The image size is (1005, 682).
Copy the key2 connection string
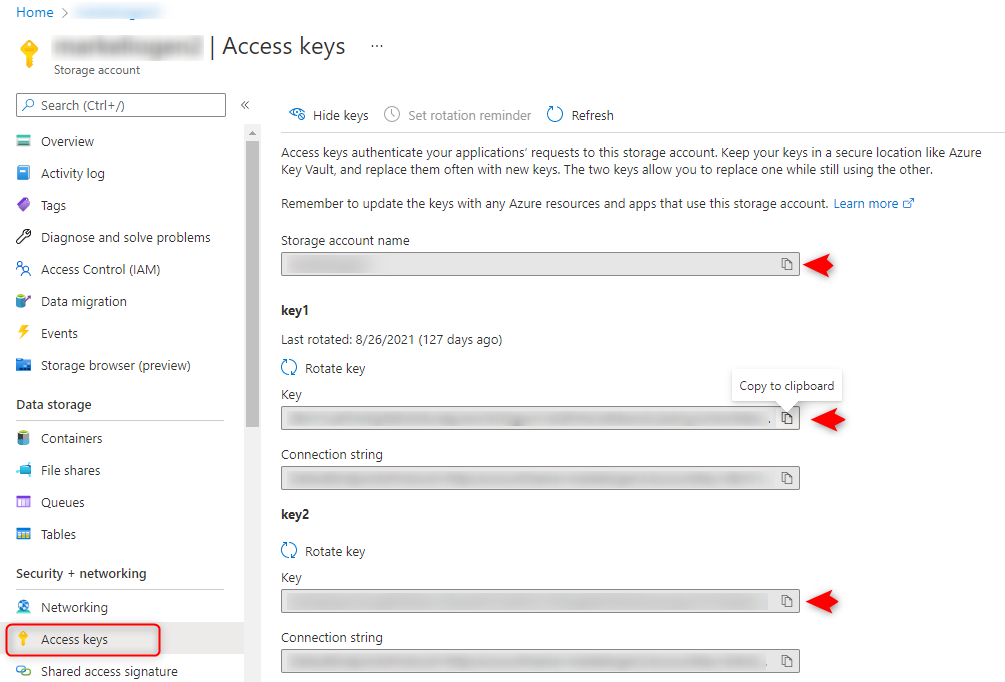(x=787, y=661)
